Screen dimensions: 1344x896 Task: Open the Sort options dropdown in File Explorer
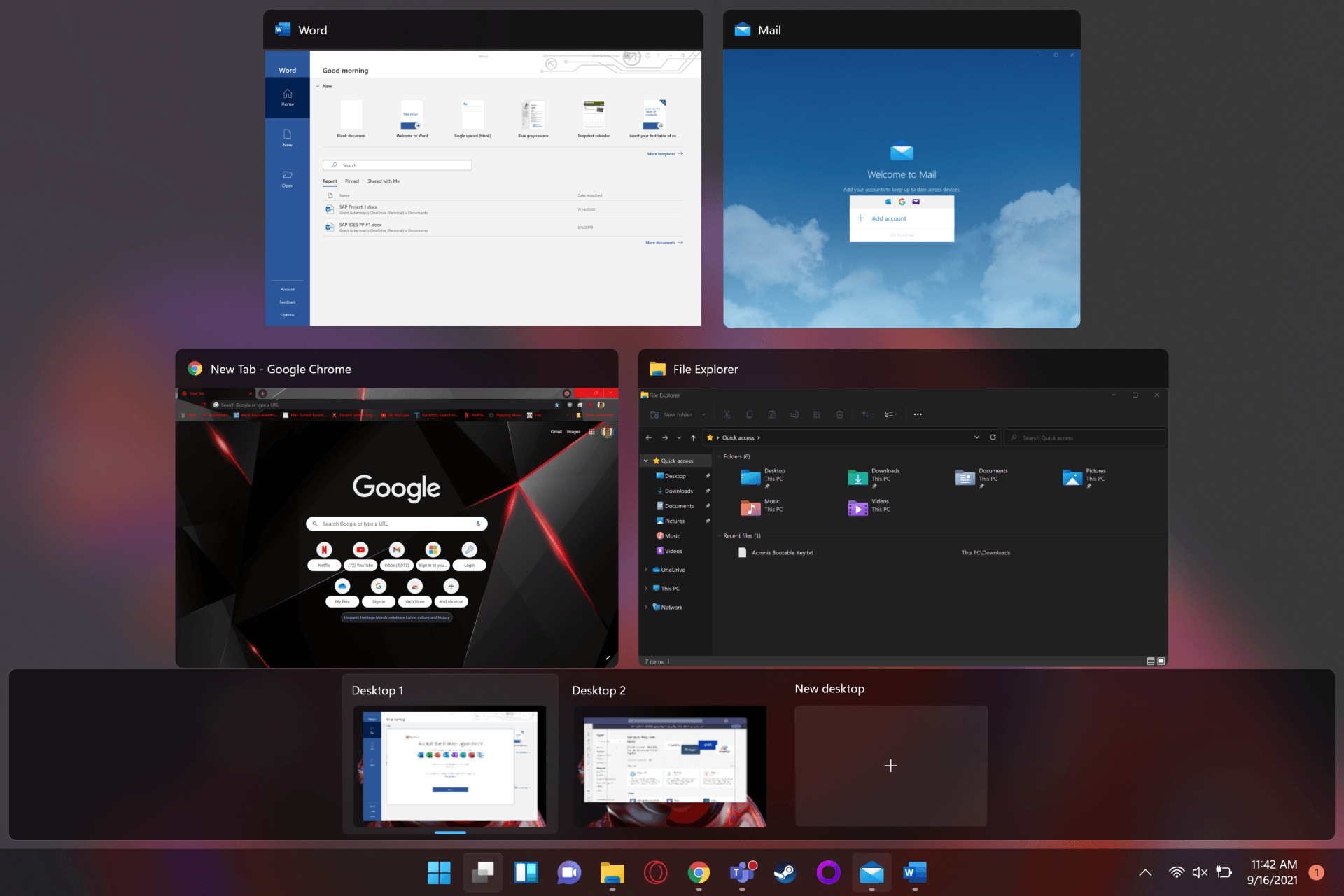tap(867, 414)
